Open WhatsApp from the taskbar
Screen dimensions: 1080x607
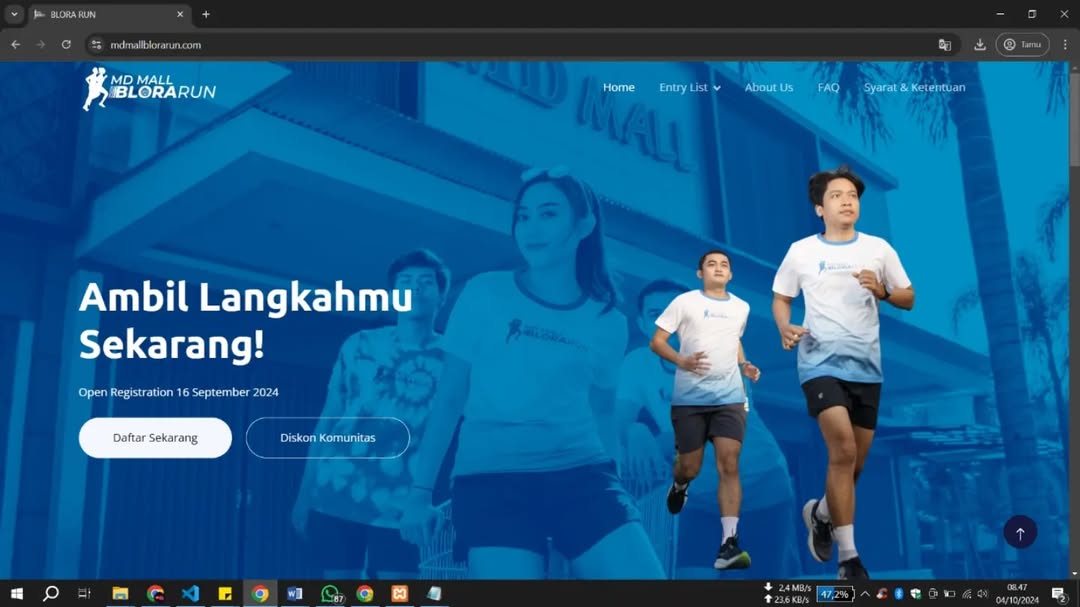coord(330,593)
